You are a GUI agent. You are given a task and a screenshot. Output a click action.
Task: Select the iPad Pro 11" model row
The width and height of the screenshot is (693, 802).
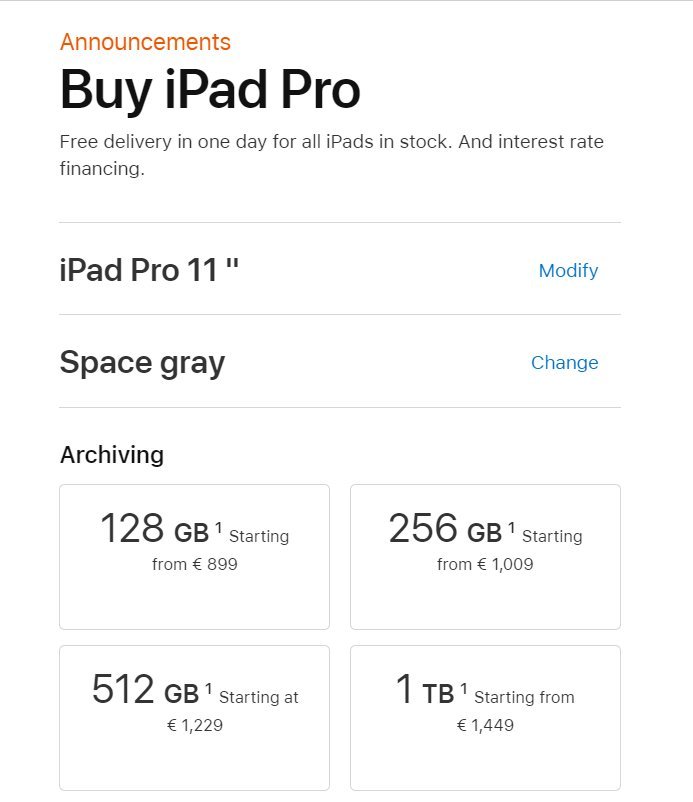[150, 270]
